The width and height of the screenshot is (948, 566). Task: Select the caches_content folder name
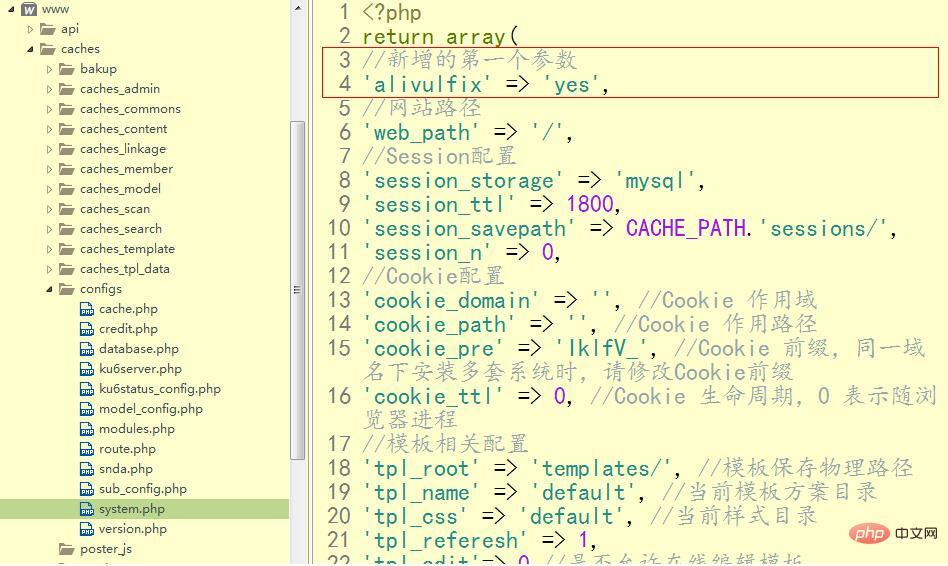(x=123, y=129)
